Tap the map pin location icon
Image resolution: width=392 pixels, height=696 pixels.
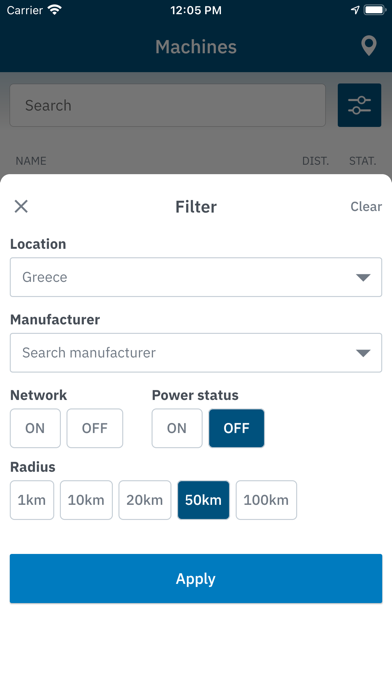pyautogui.click(x=368, y=46)
